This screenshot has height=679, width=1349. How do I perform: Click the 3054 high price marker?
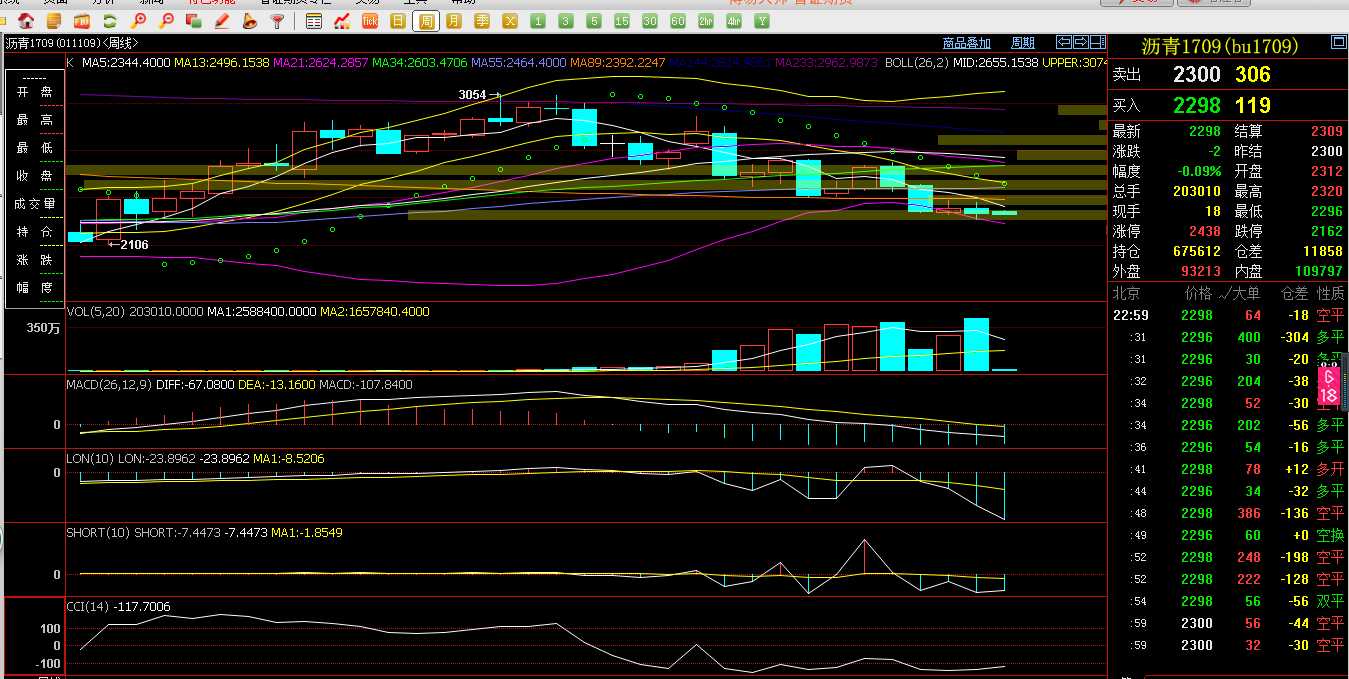pos(472,95)
